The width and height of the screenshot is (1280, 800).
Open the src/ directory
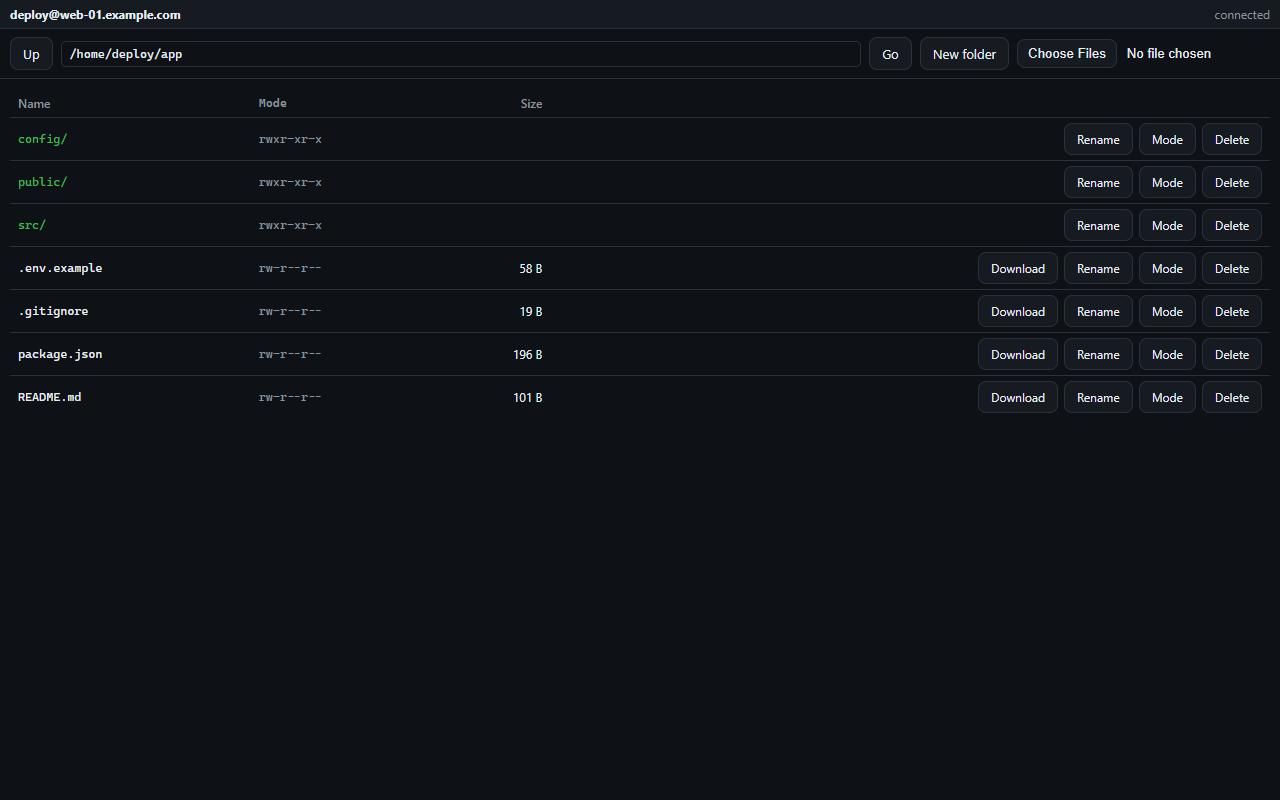[x=32, y=225]
